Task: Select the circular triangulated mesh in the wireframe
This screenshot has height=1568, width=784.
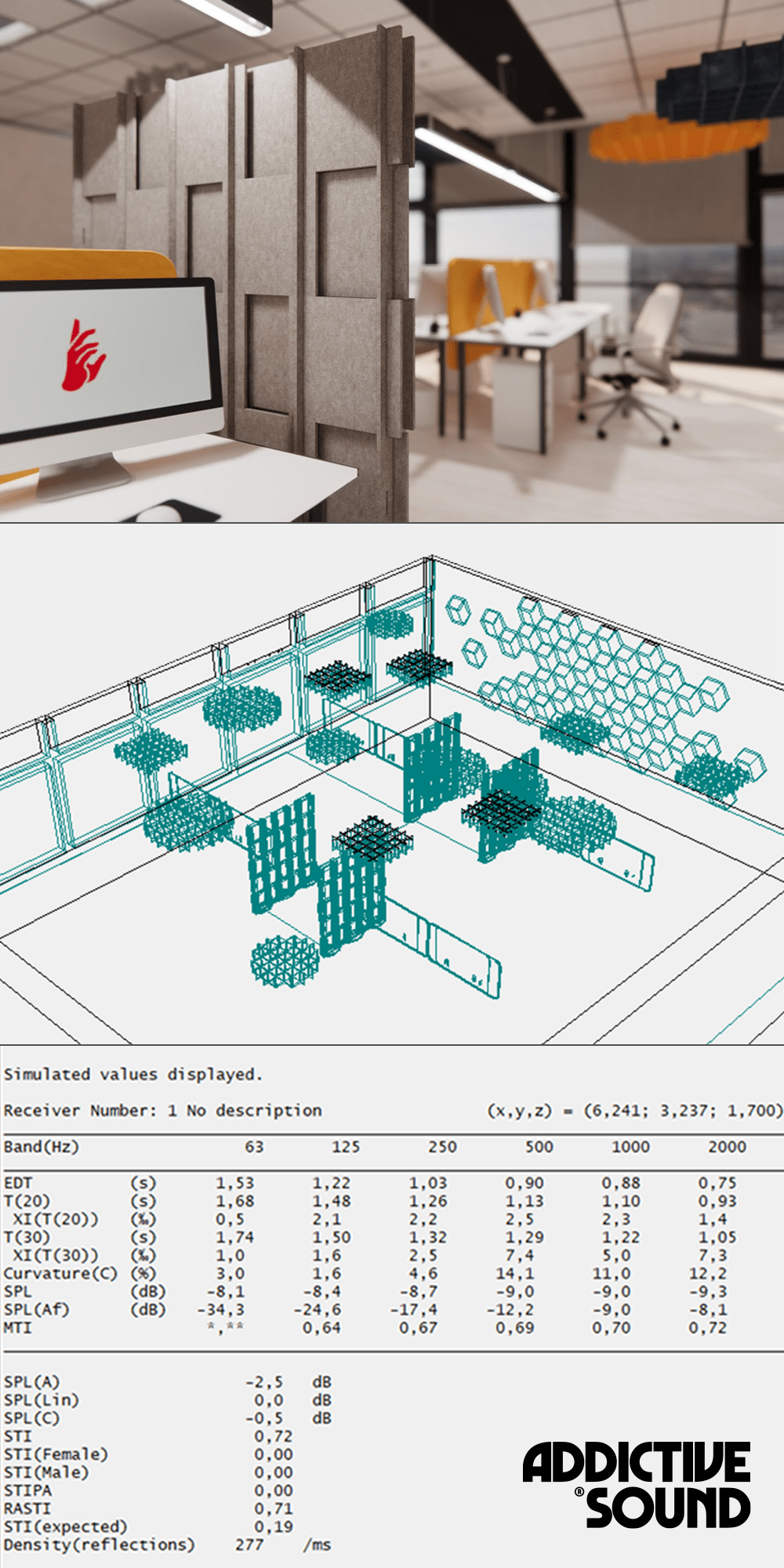Action: pyautogui.click(x=285, y=961)
